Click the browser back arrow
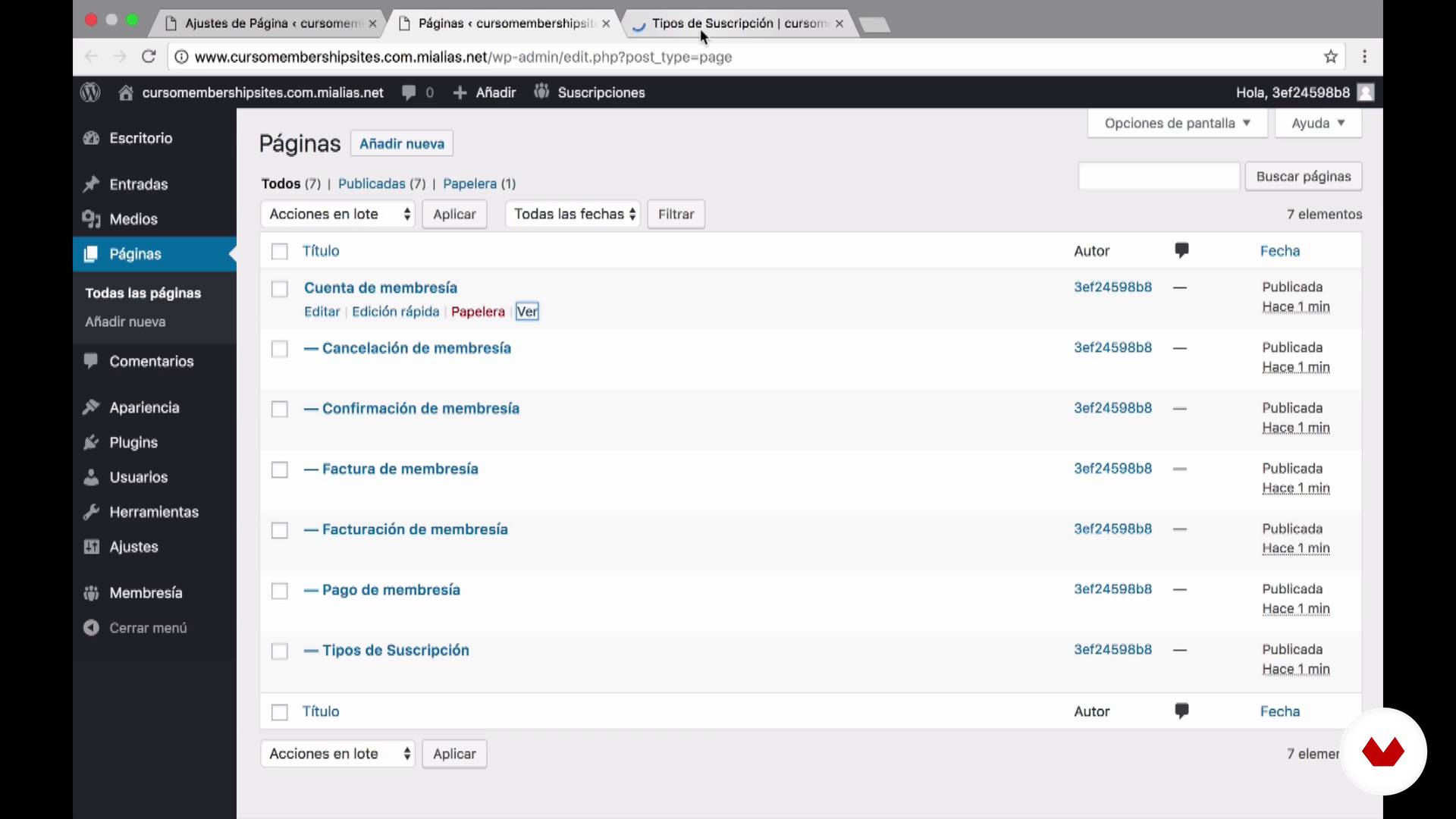The width and height of the screenshot is (1456, 819). click(92, 57)
